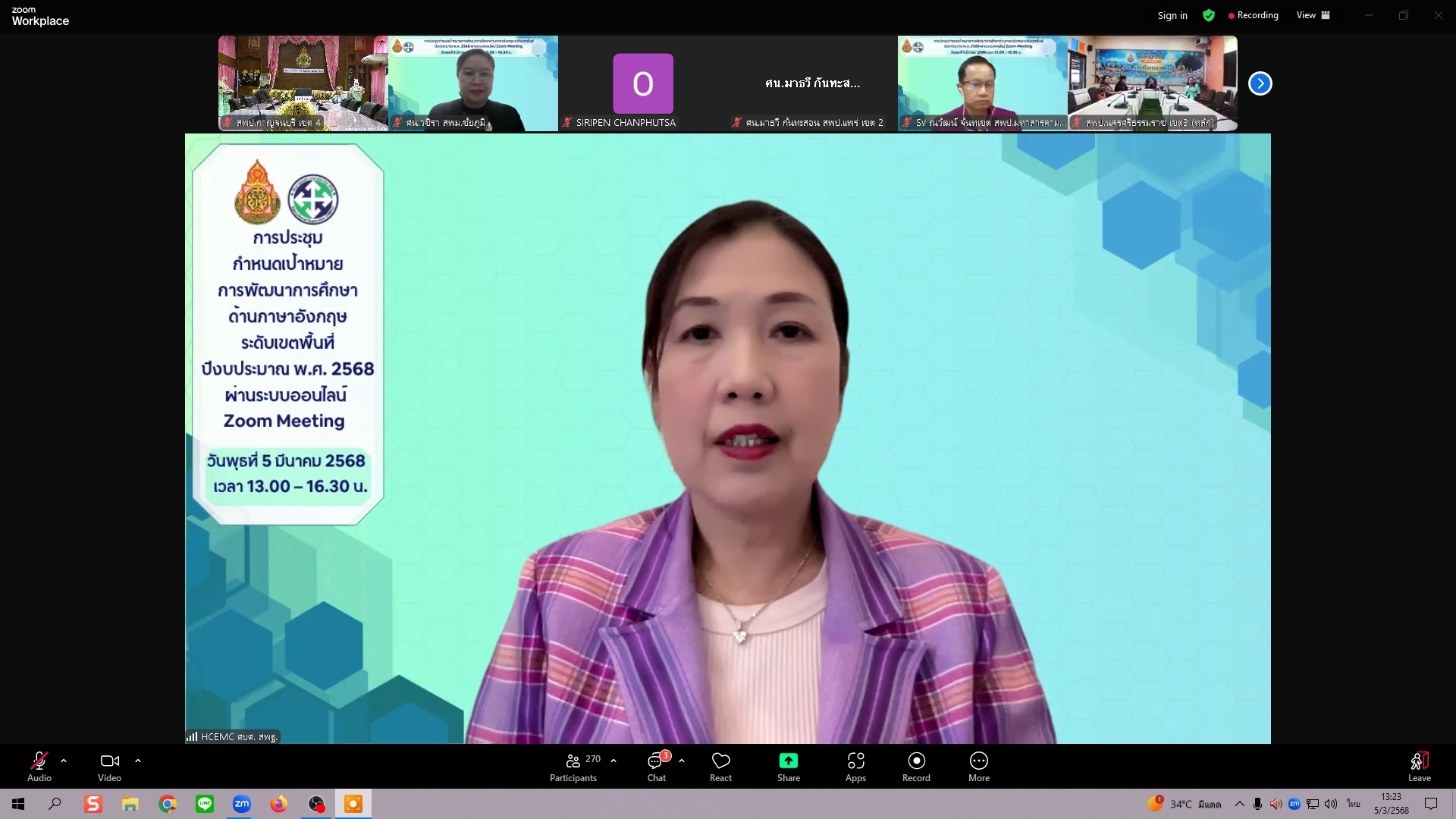Open orange app icon in taskbar

353,804
